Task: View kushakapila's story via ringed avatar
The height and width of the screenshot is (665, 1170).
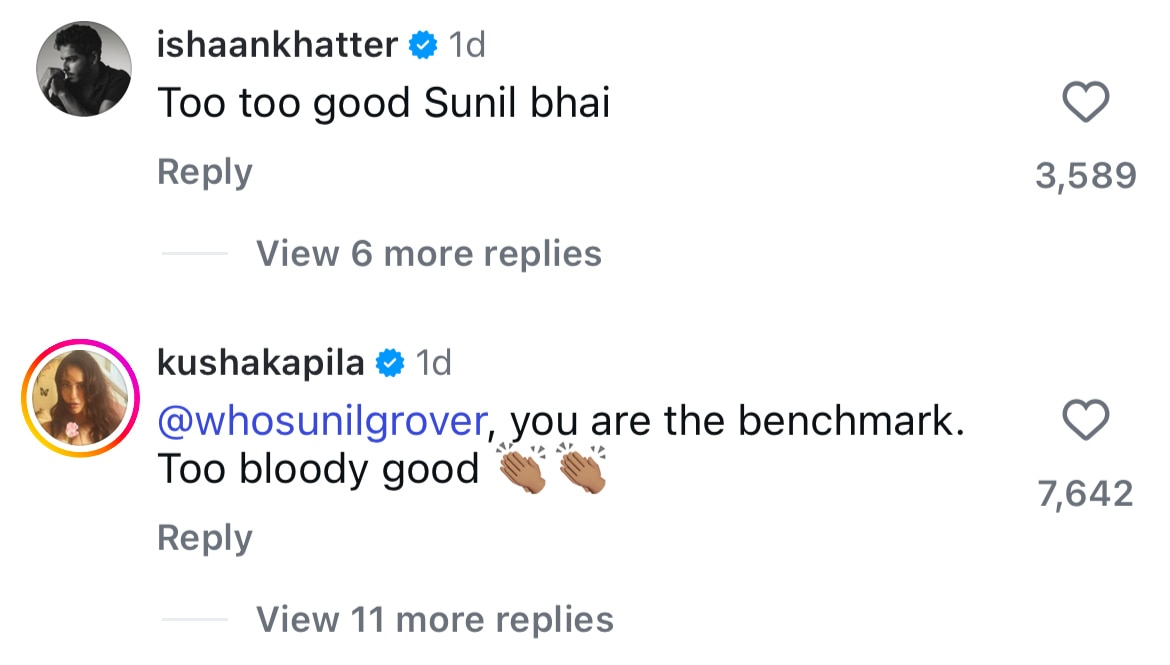Action: click(79, 398)
